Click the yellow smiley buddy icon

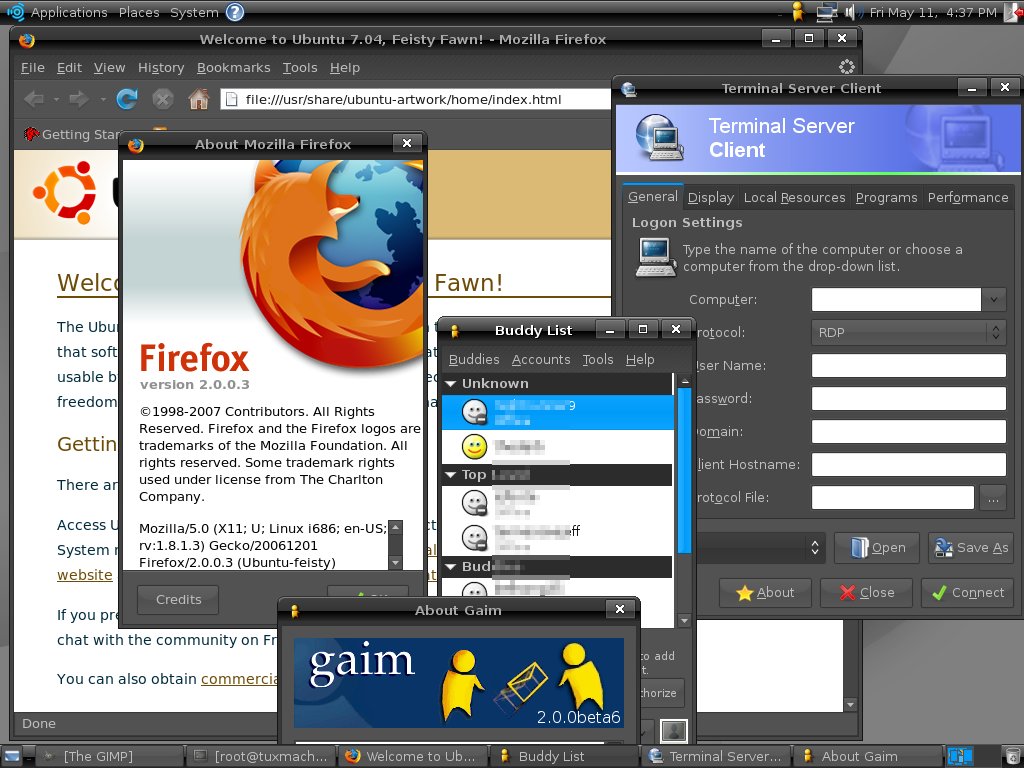click(474, 447)
